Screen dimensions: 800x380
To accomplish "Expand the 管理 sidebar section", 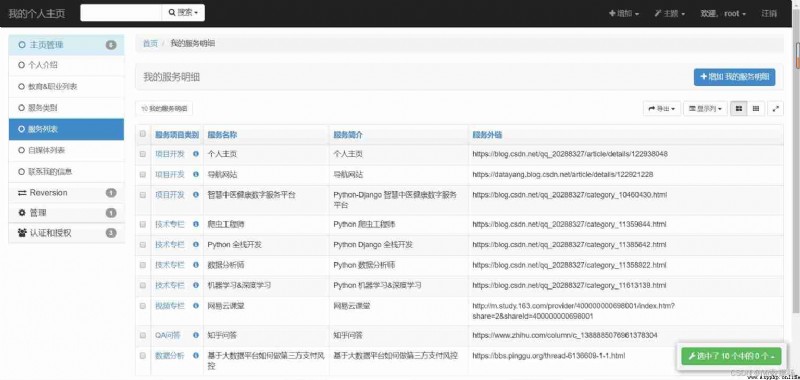I will point(66,213).
